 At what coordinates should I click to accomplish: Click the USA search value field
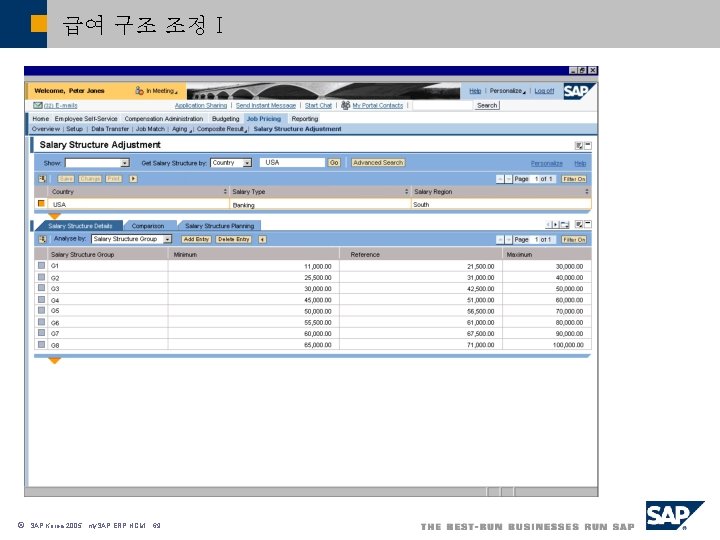[x=293, y=163]
